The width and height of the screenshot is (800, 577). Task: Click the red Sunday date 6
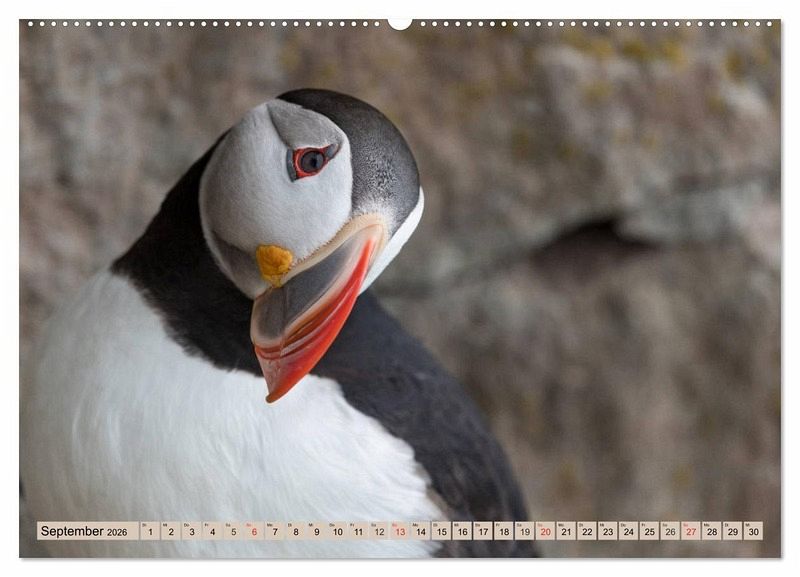coord(254,531)
